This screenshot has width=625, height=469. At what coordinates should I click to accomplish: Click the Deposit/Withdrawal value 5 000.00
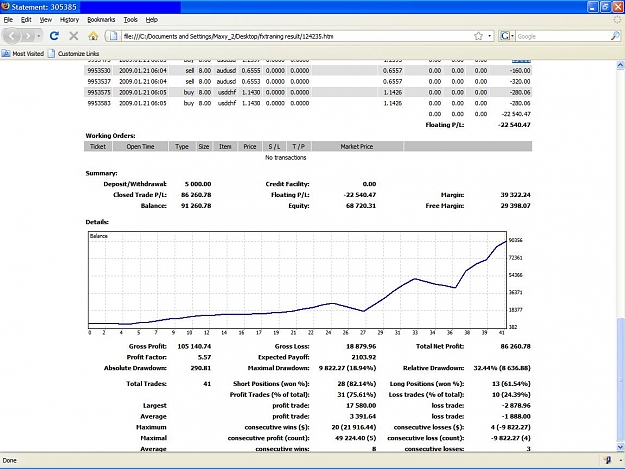coord(198,184)
